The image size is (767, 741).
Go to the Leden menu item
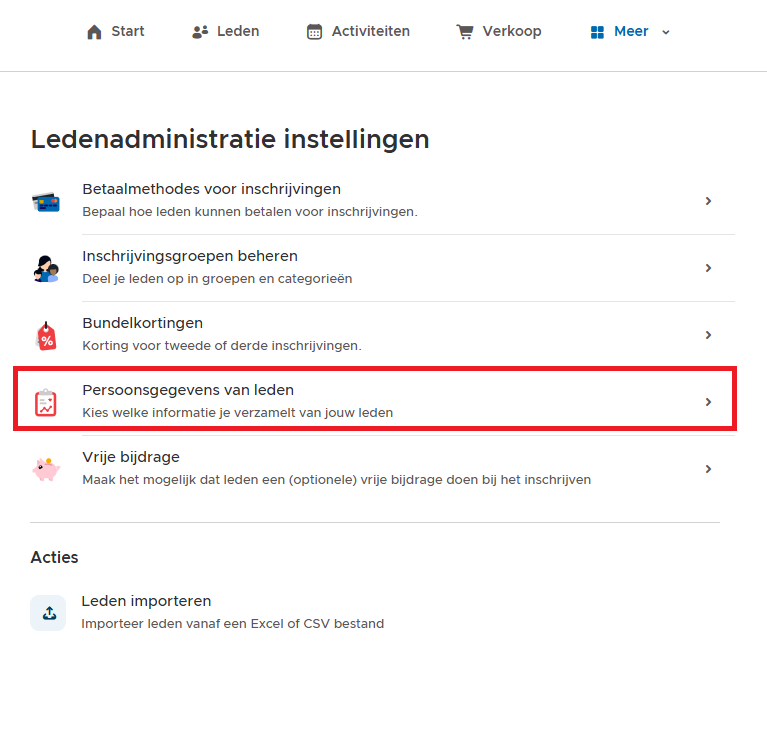(226, 32)
